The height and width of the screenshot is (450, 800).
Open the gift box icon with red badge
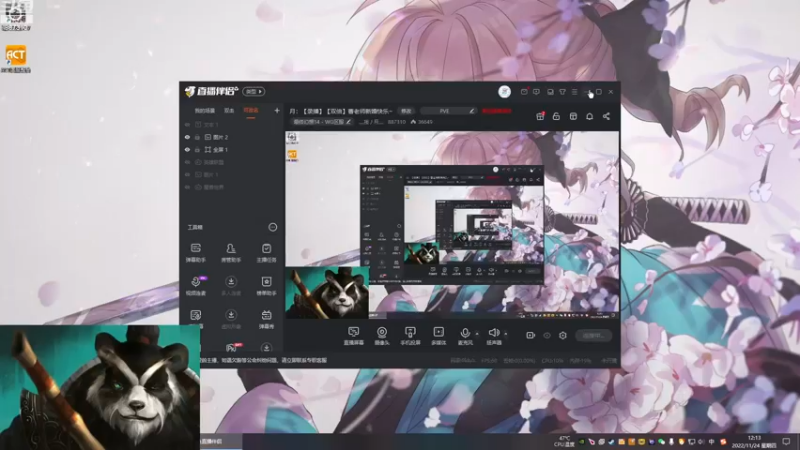click(x=540, y=116)
